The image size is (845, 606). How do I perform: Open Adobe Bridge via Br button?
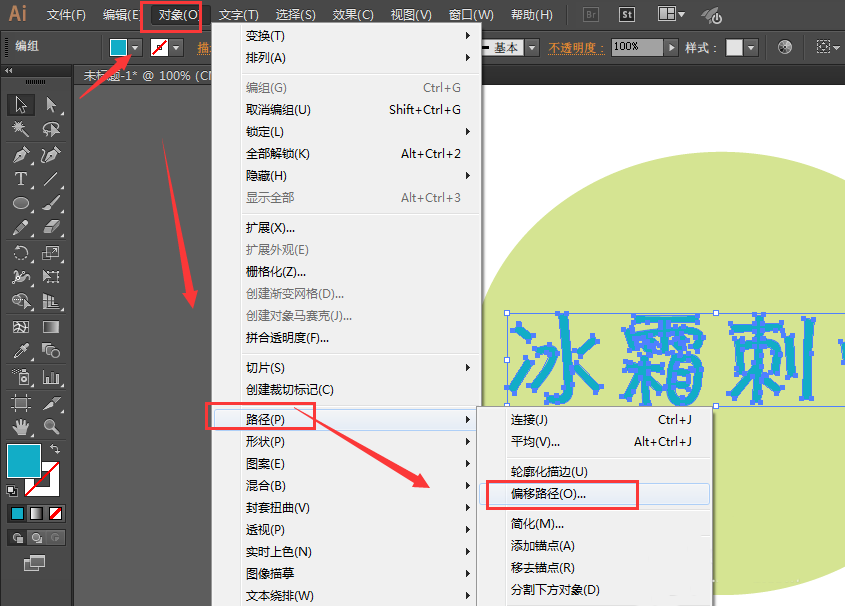coord(591,15)
